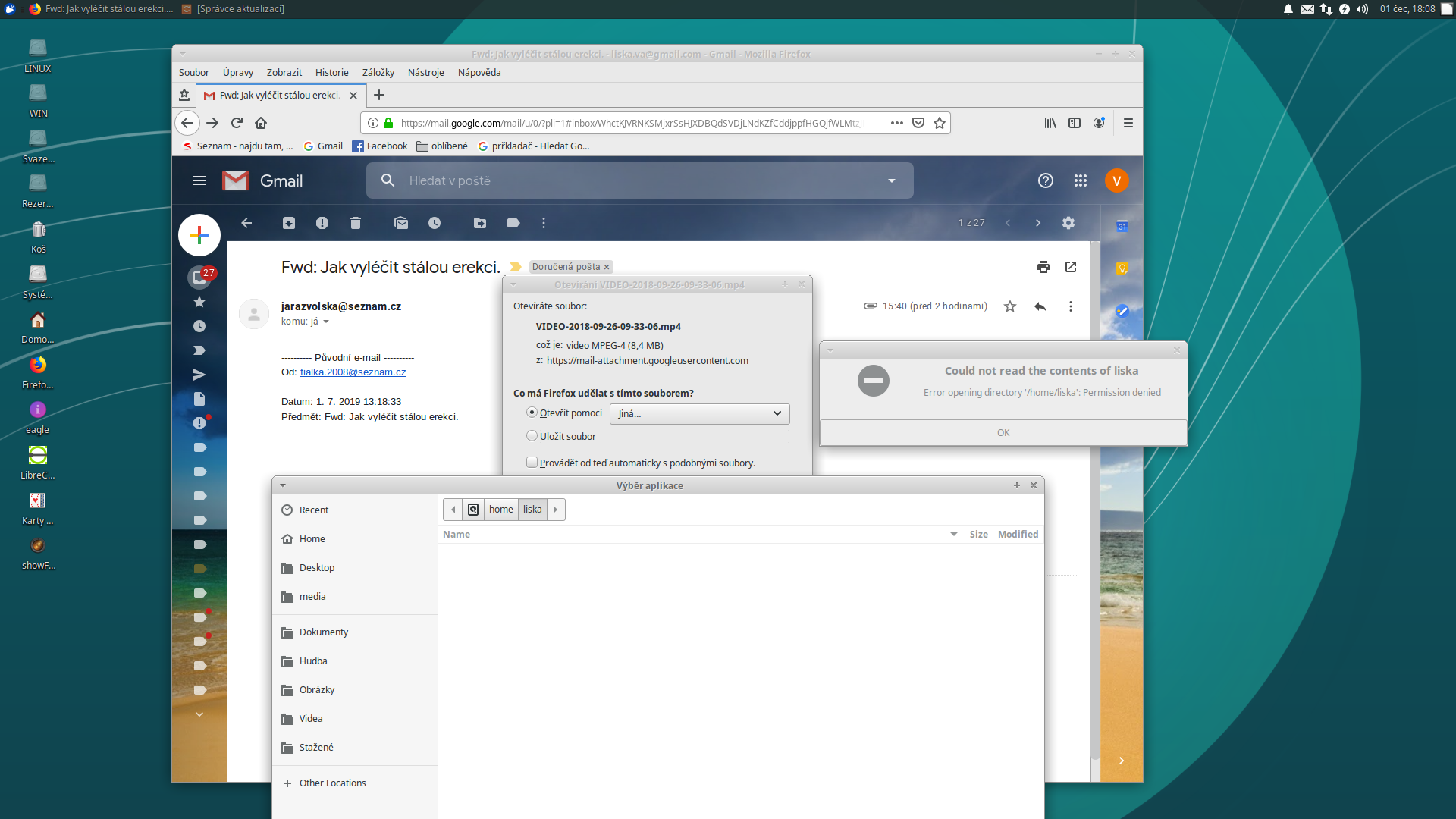Open the Úpravy menu
Viewport: 1456px width, 819px height.
click(x=238, y=73)
